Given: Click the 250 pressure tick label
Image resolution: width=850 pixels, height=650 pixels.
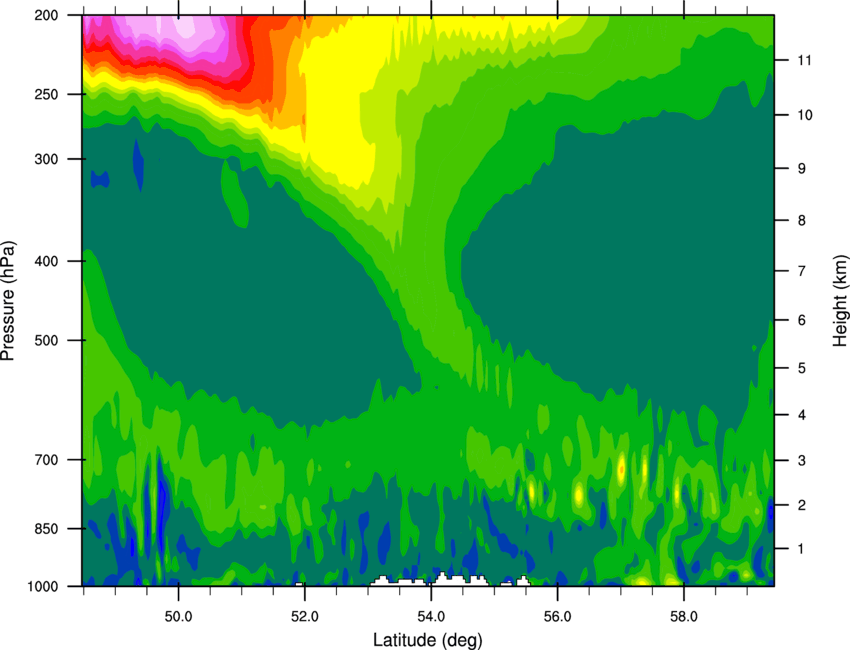Looking at the screenshot, I should coord(47,94).
